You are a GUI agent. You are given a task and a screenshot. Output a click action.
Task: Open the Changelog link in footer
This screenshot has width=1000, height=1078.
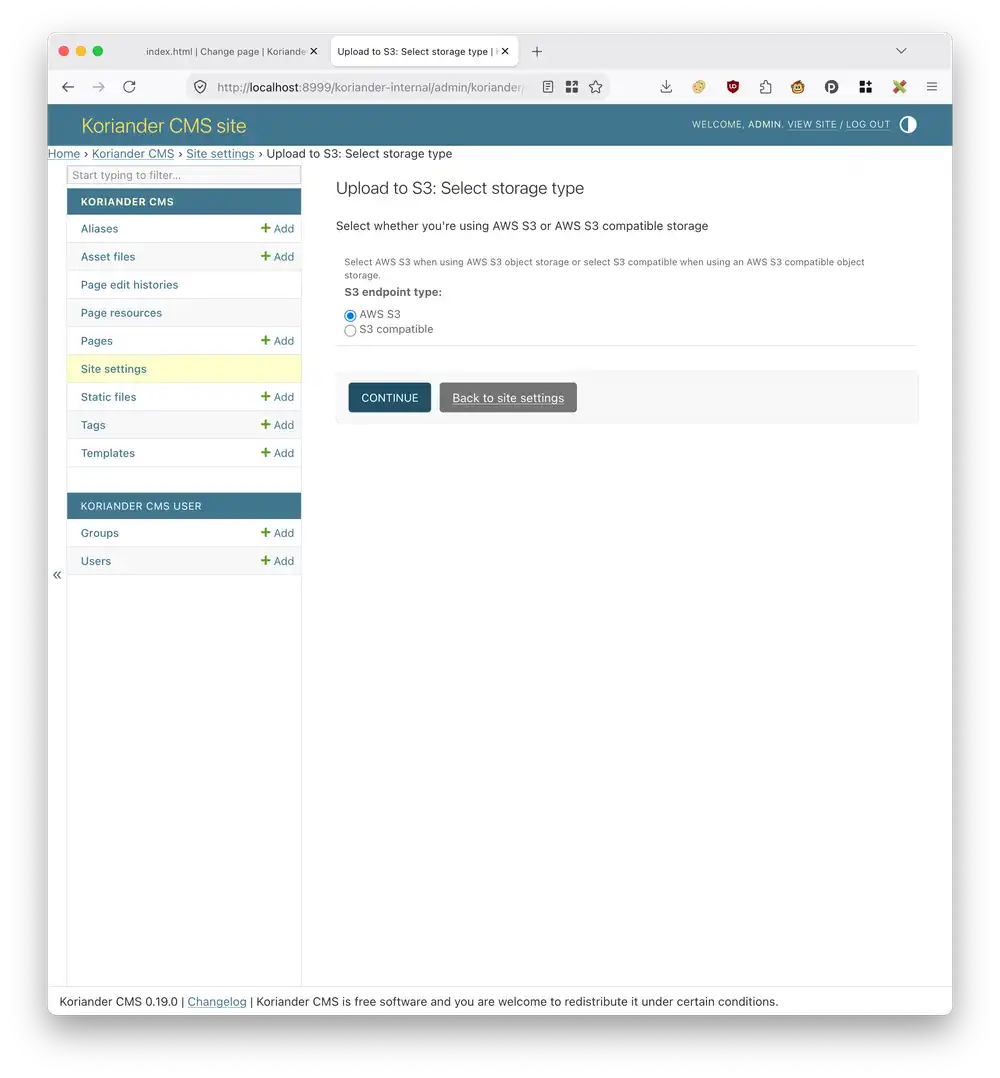(217, 1002)
